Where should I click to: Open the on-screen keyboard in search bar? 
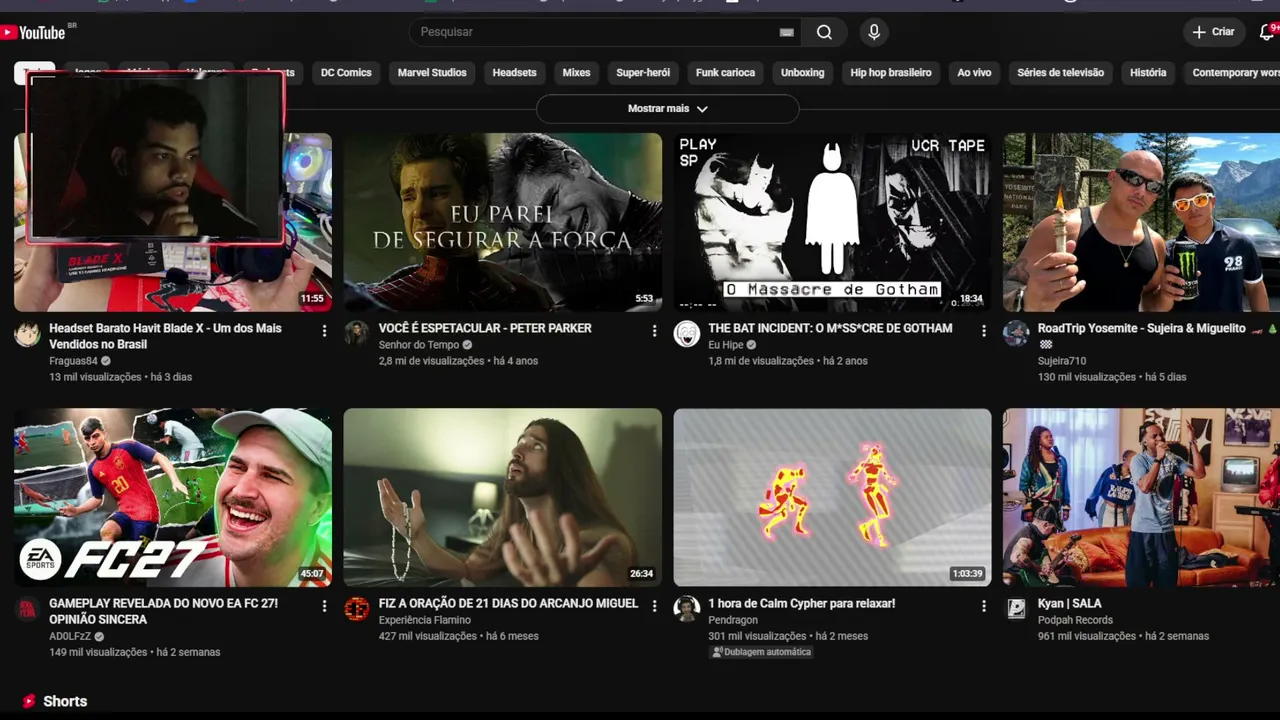786,32
